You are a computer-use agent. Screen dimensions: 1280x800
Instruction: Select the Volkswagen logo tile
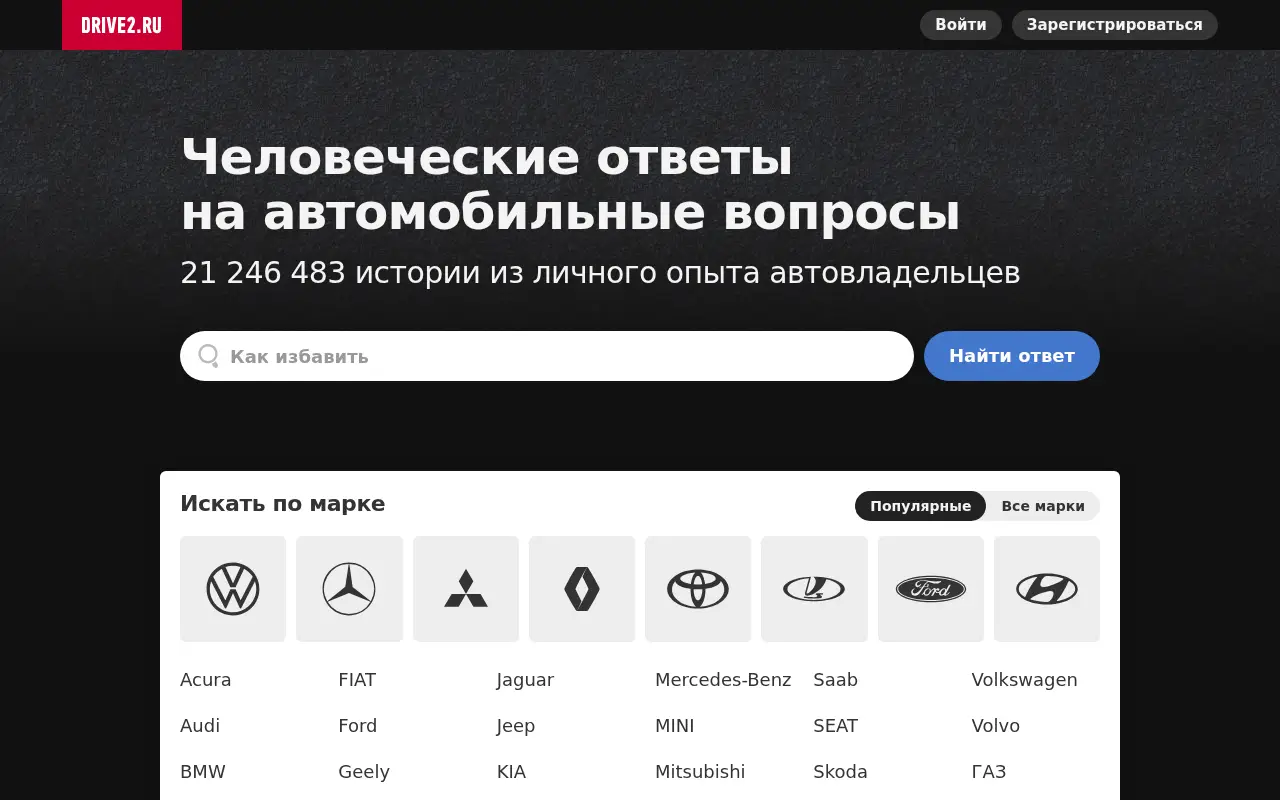[233, 589]
